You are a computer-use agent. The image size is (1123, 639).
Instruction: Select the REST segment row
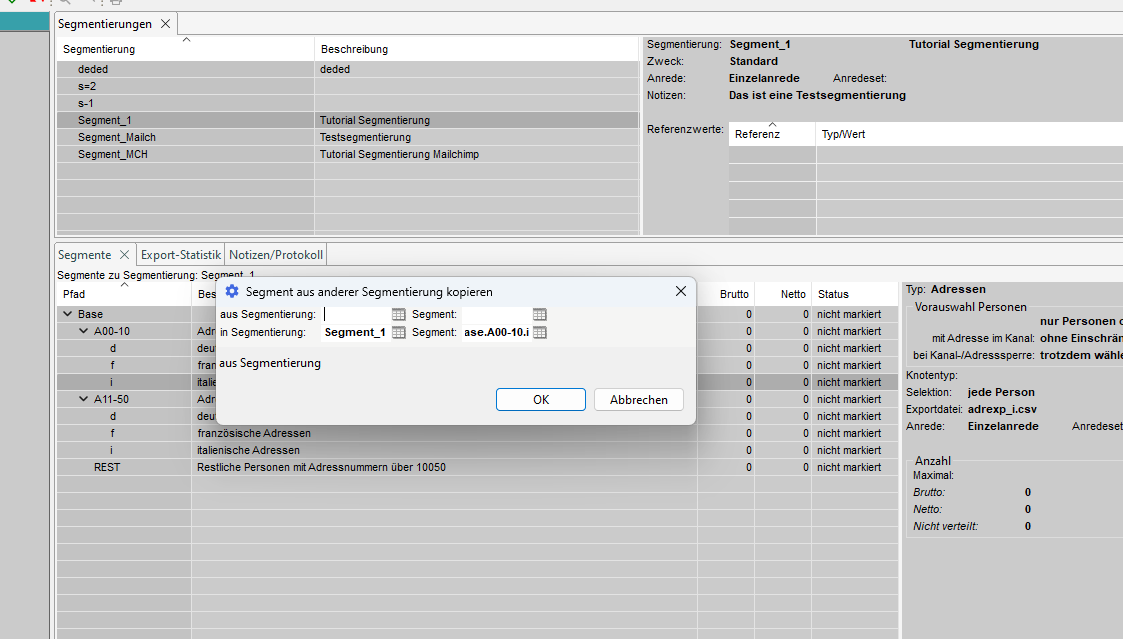tap(107, 467)
